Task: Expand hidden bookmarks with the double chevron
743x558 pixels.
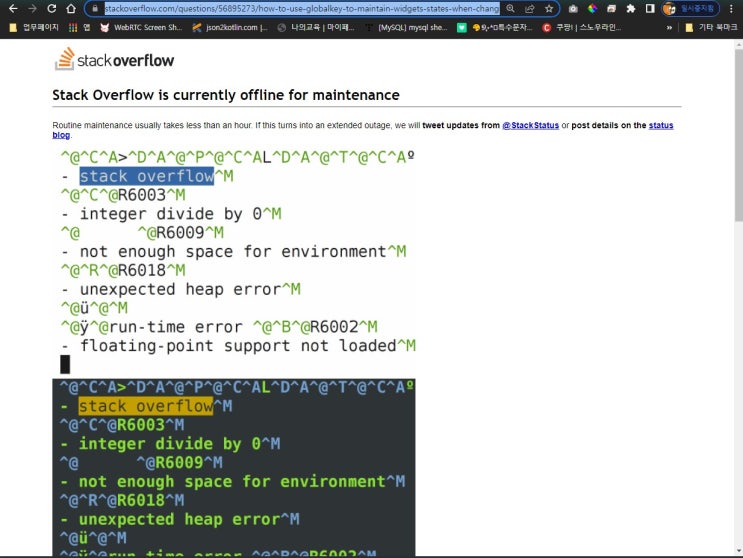Action: coord(668,27)
